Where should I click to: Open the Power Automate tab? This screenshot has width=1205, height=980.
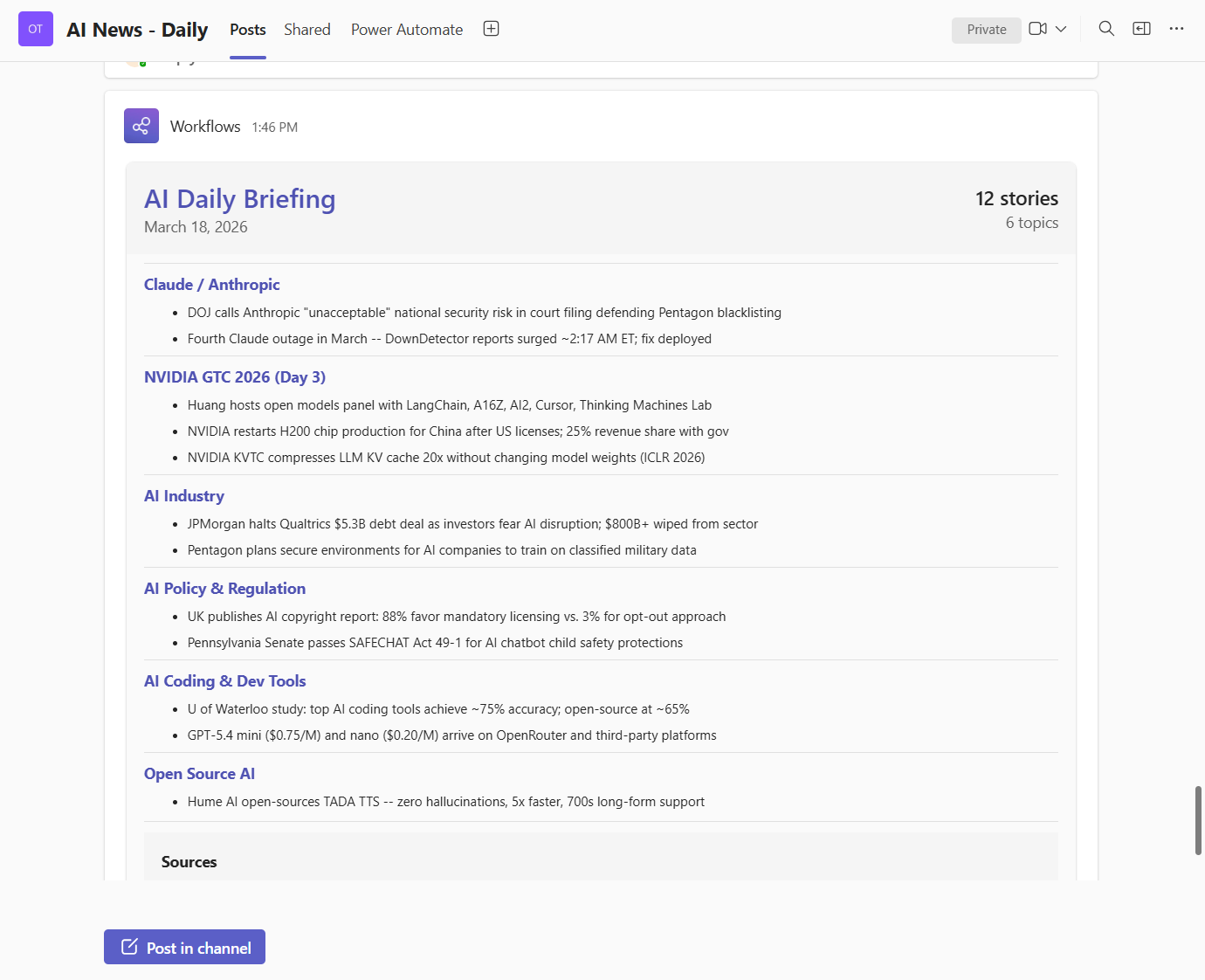coord(406,30)
